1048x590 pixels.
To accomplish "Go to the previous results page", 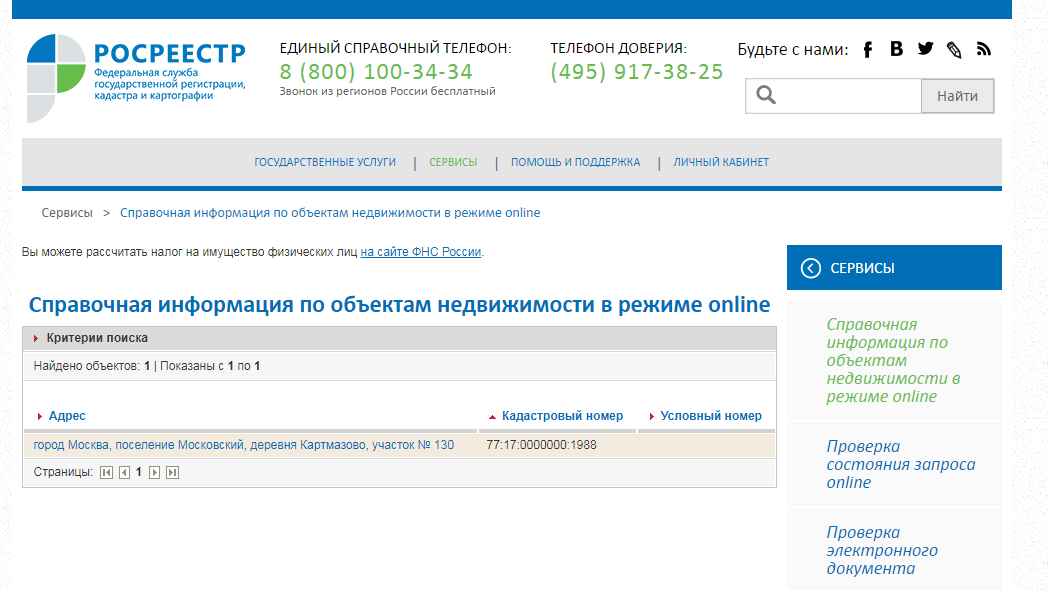I will pyautogui.click(x=124, y=472).
